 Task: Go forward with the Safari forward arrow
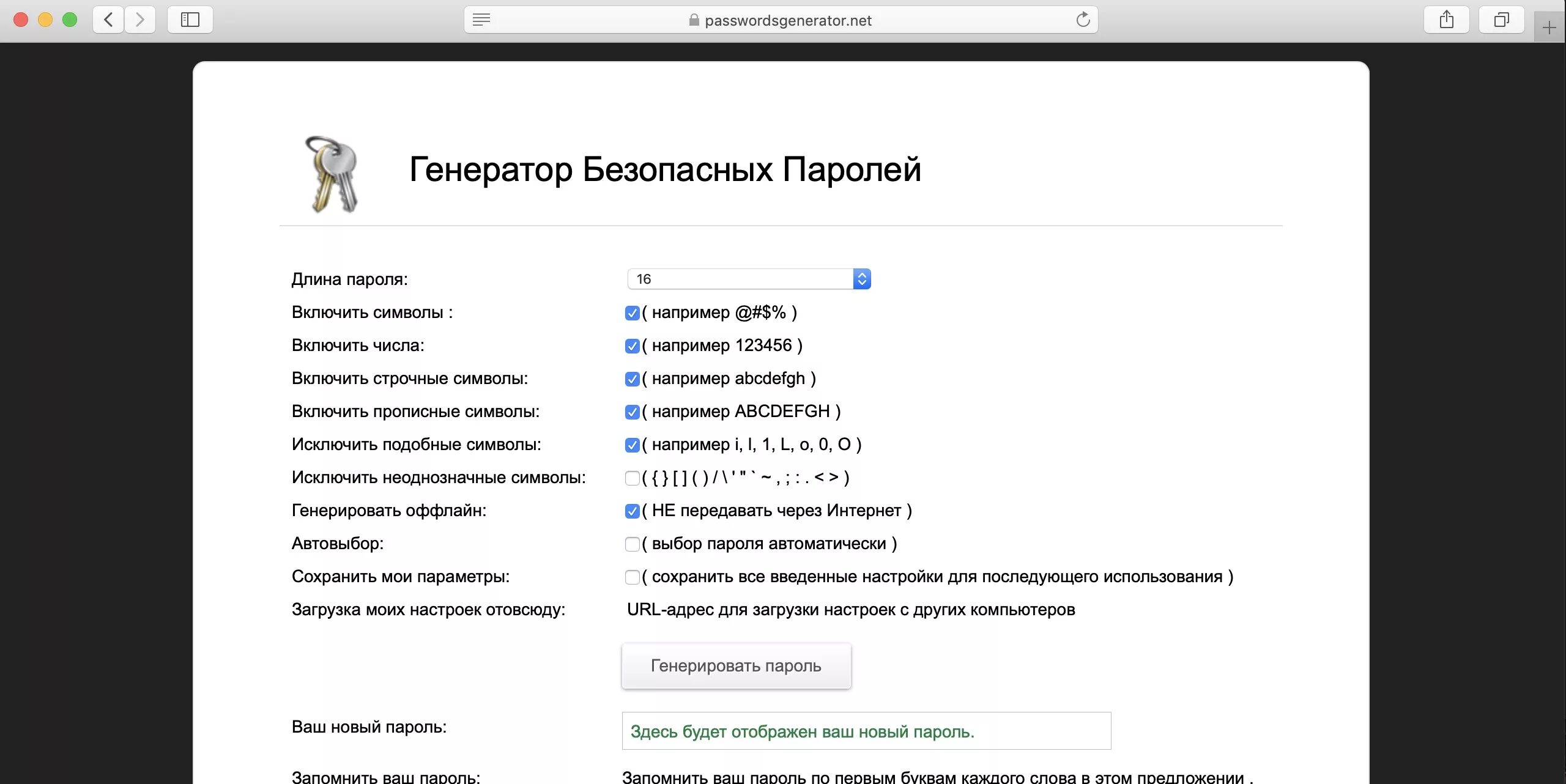click(x=140, y=20)
